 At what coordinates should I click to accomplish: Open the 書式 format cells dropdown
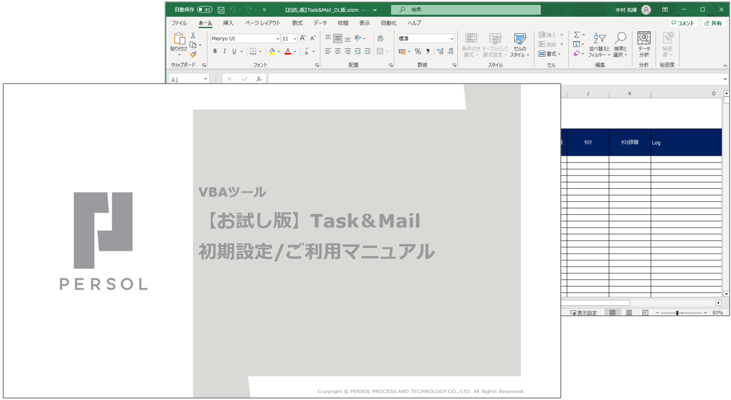point(551,54)
